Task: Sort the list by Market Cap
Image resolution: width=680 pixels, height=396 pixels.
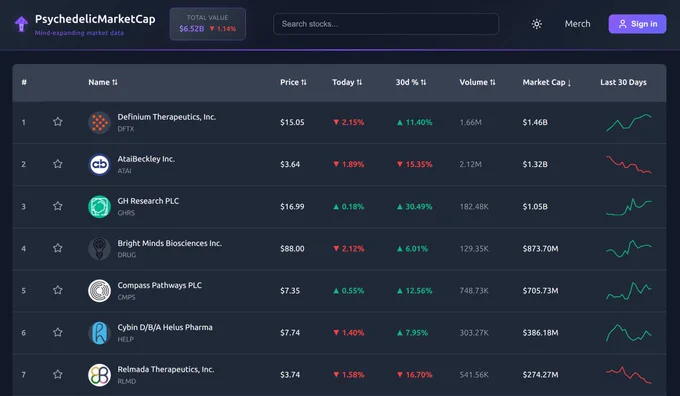Action: tap(546, 82)
